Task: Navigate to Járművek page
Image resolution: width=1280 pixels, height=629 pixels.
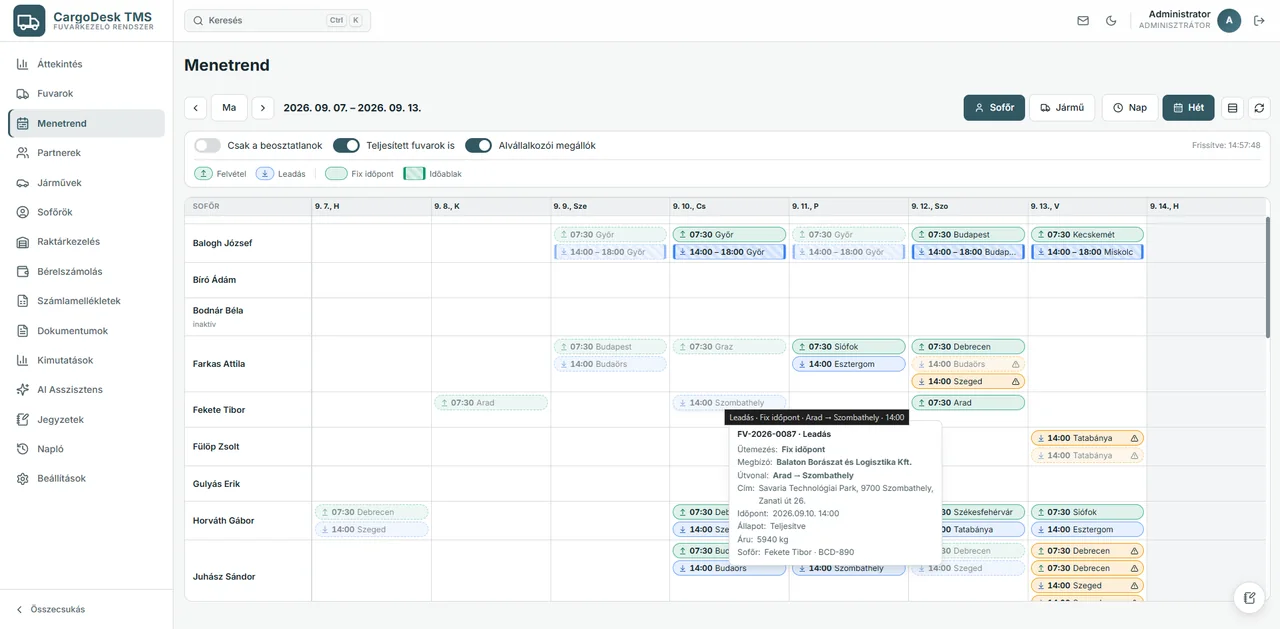Action: (x=86, y=183)
